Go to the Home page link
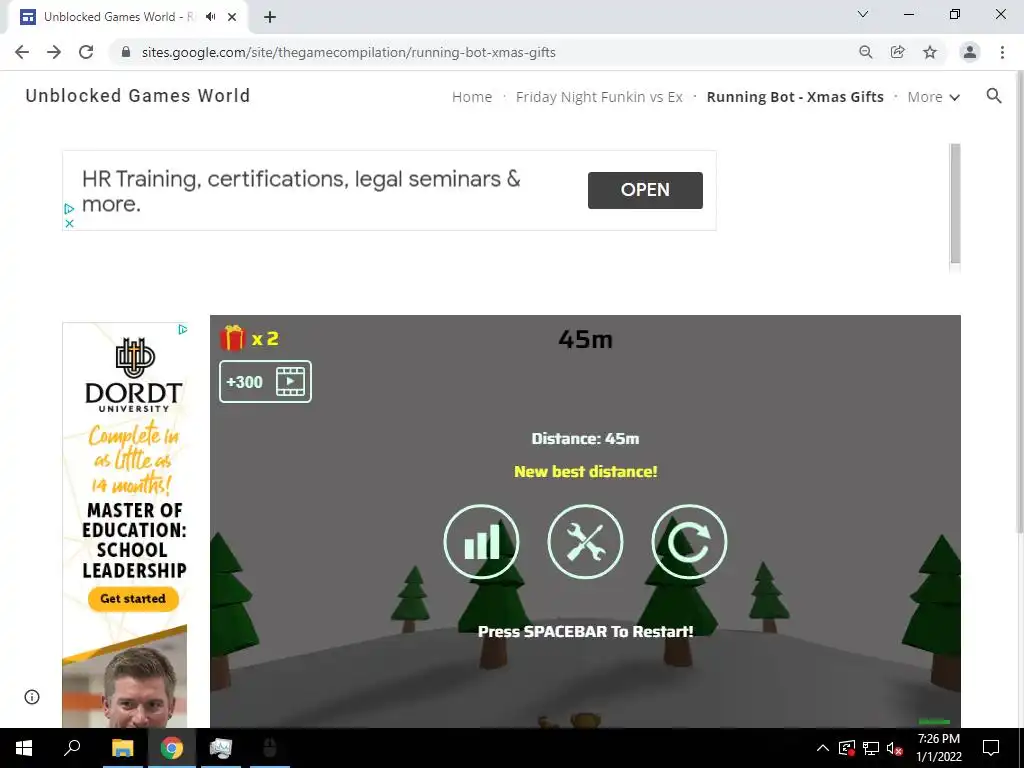 [472, 97]
